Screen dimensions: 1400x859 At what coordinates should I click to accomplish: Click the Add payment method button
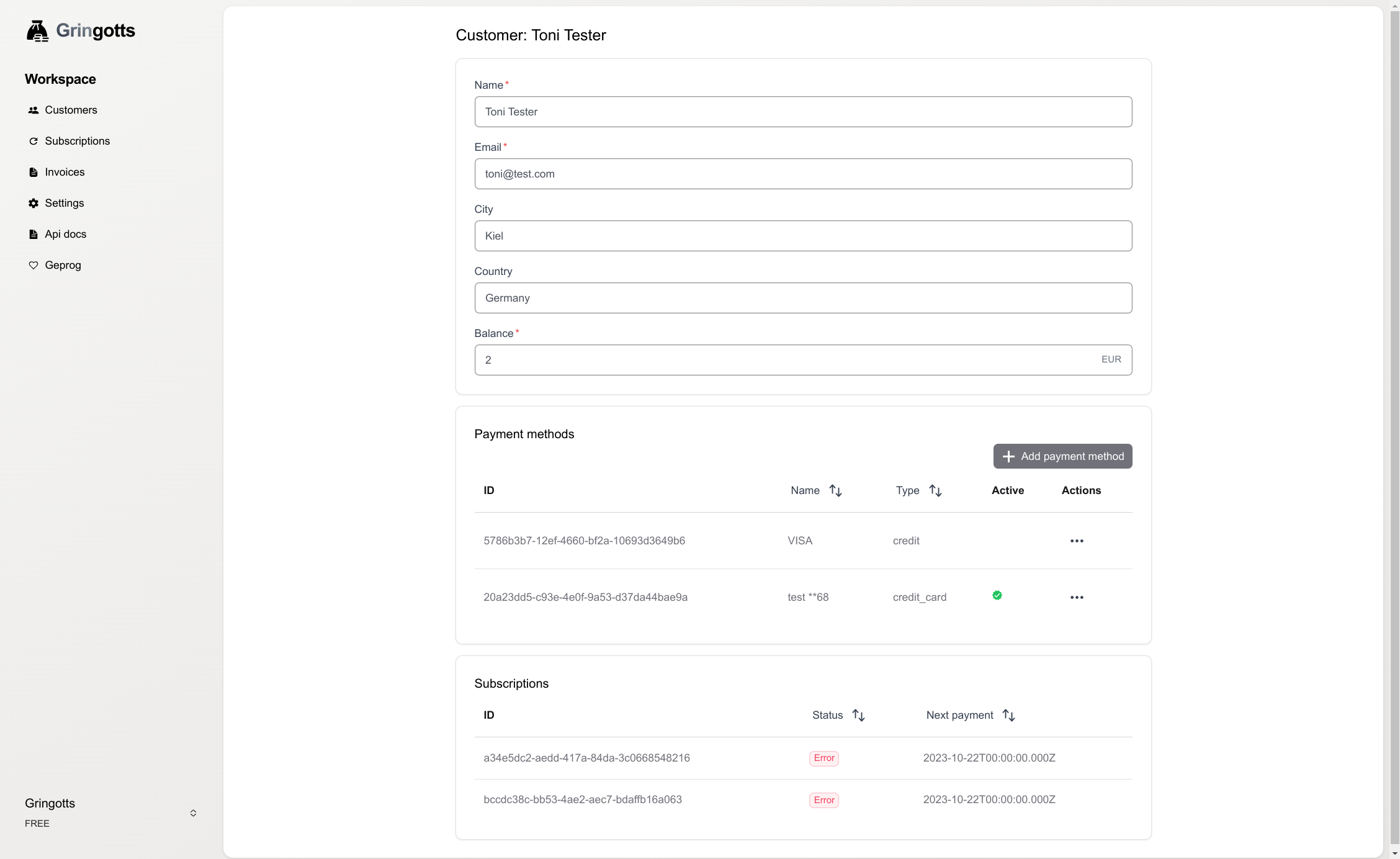[x=1062, y=456]
